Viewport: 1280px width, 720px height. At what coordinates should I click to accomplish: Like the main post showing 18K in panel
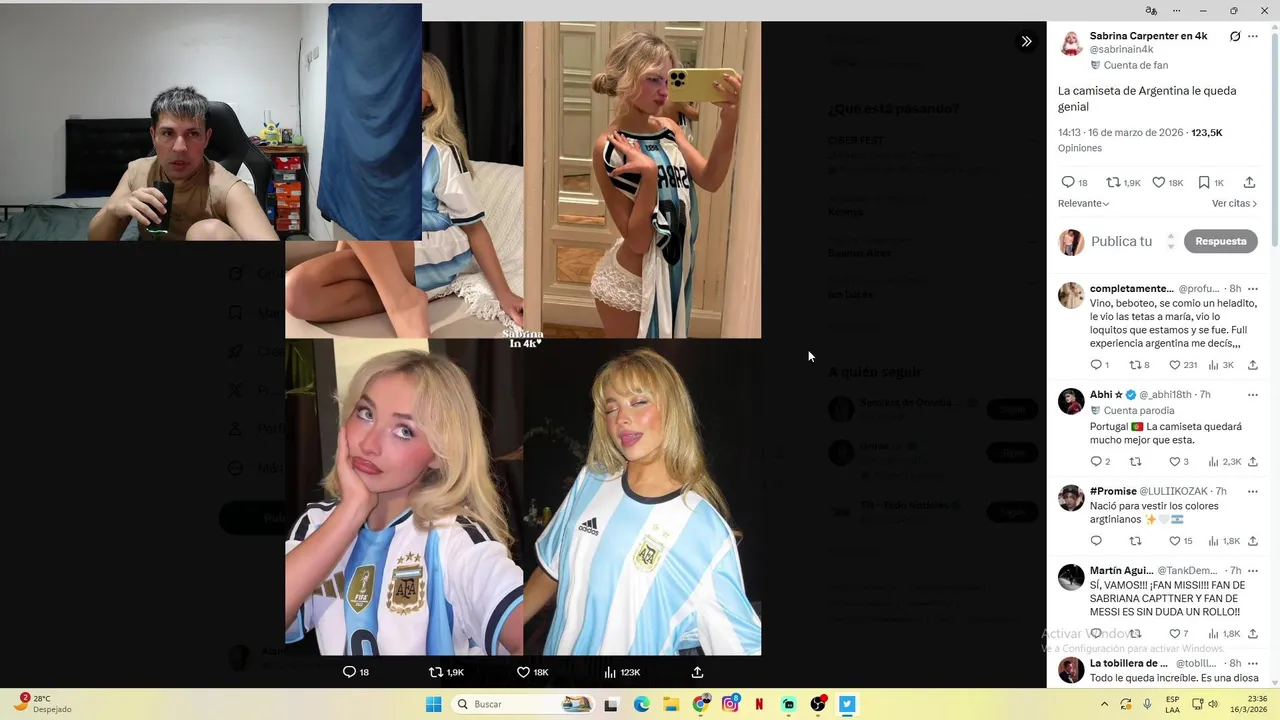coord(1167,182)
